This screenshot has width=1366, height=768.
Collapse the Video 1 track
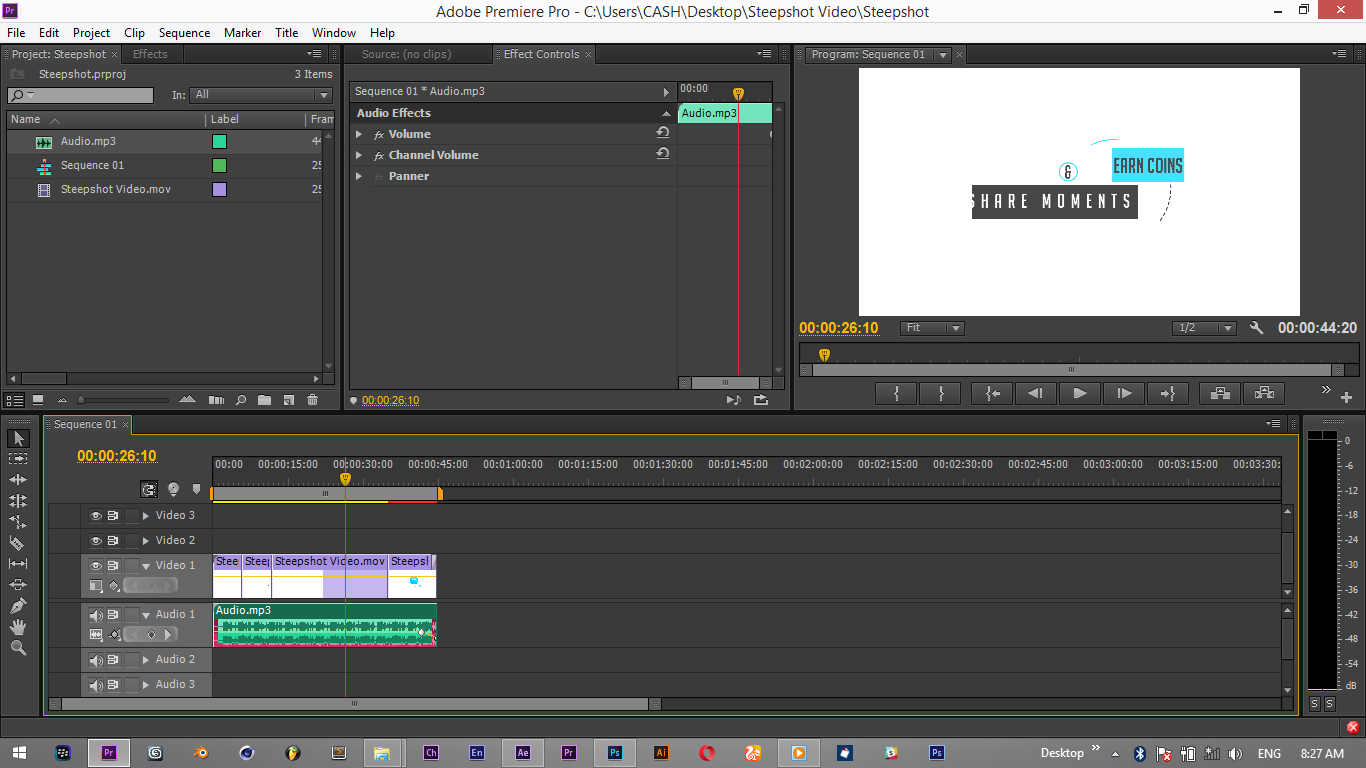pos(146,566)
